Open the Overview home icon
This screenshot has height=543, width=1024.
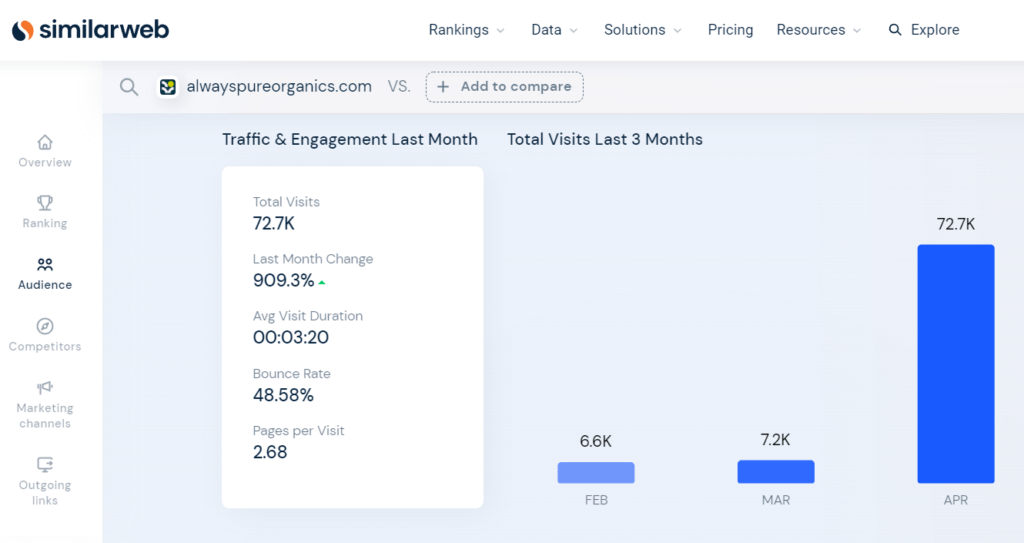tap(45, 142)
